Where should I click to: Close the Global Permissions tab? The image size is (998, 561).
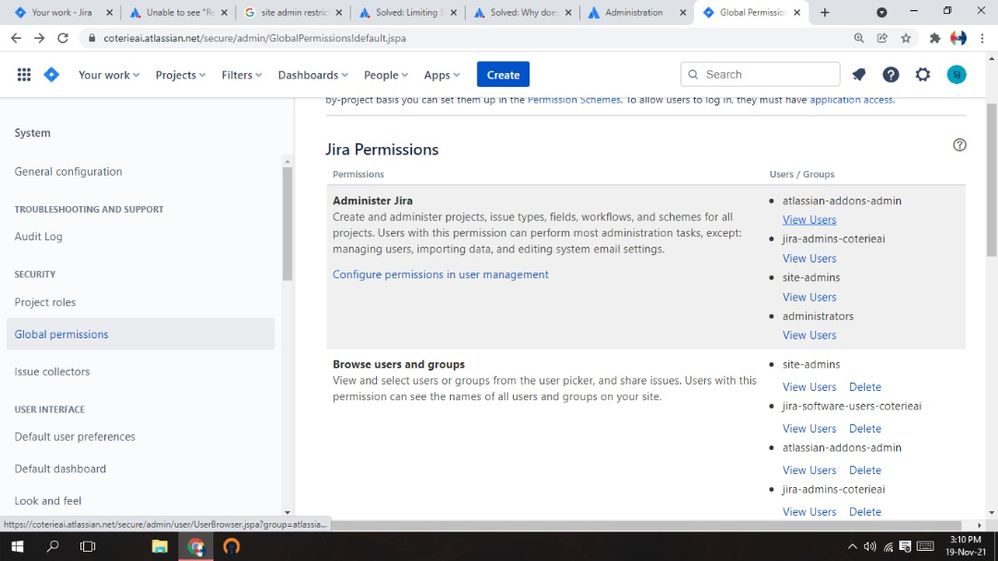click(797, 12)
